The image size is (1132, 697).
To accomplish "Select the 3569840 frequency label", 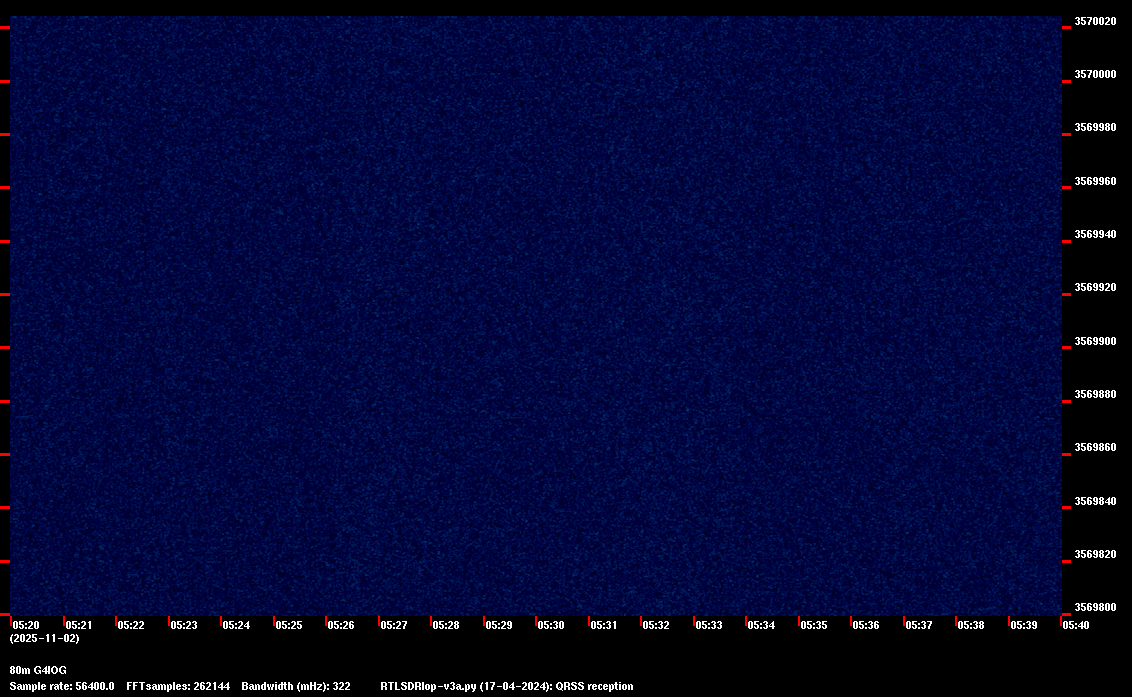I will point(1095,501).
